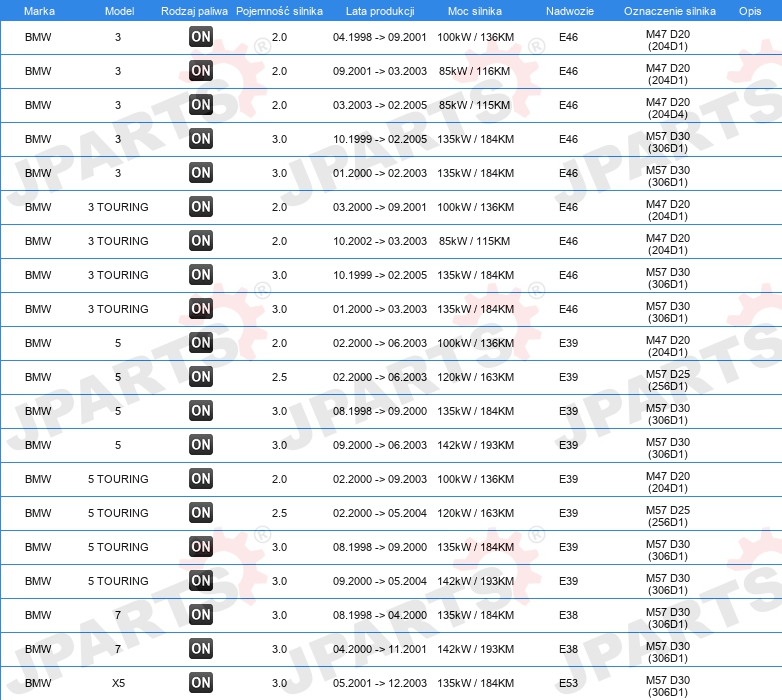Viewport: 782px width, 700px height.
Task: Click the ON diesel icon in the 04.1998 -> 09.2001 row
Action: [x=201, y=37]
